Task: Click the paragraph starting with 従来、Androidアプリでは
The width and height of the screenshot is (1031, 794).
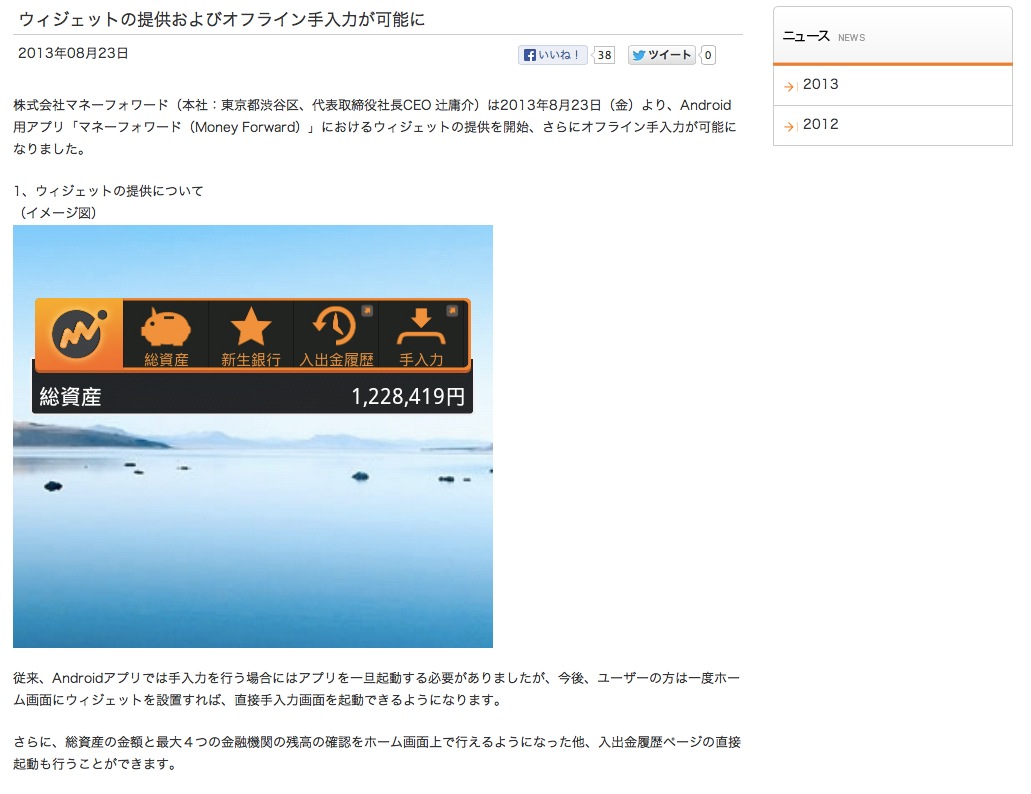Action: tap(377, 689)
